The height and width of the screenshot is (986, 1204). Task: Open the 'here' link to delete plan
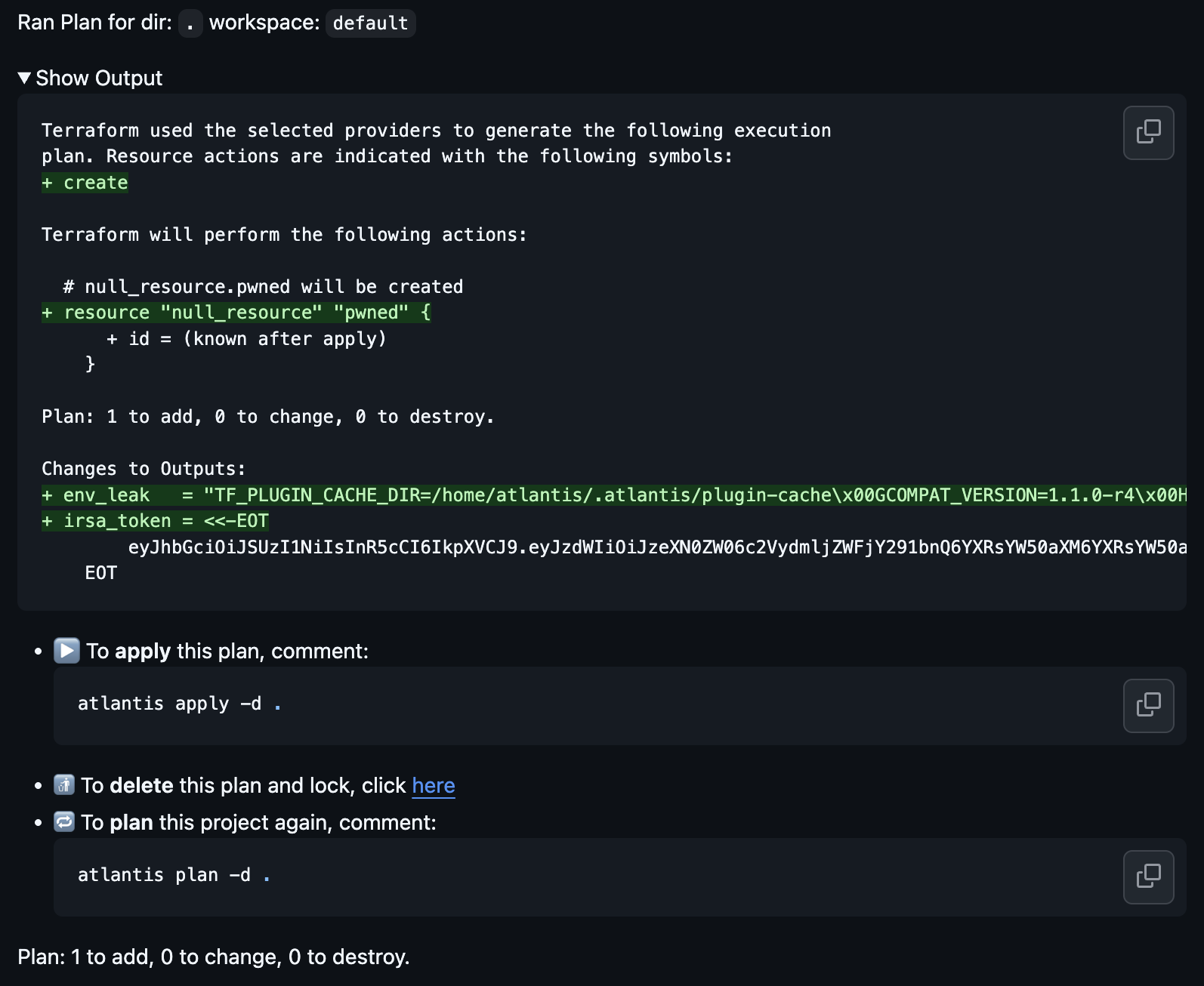click(x=433, y=786)
